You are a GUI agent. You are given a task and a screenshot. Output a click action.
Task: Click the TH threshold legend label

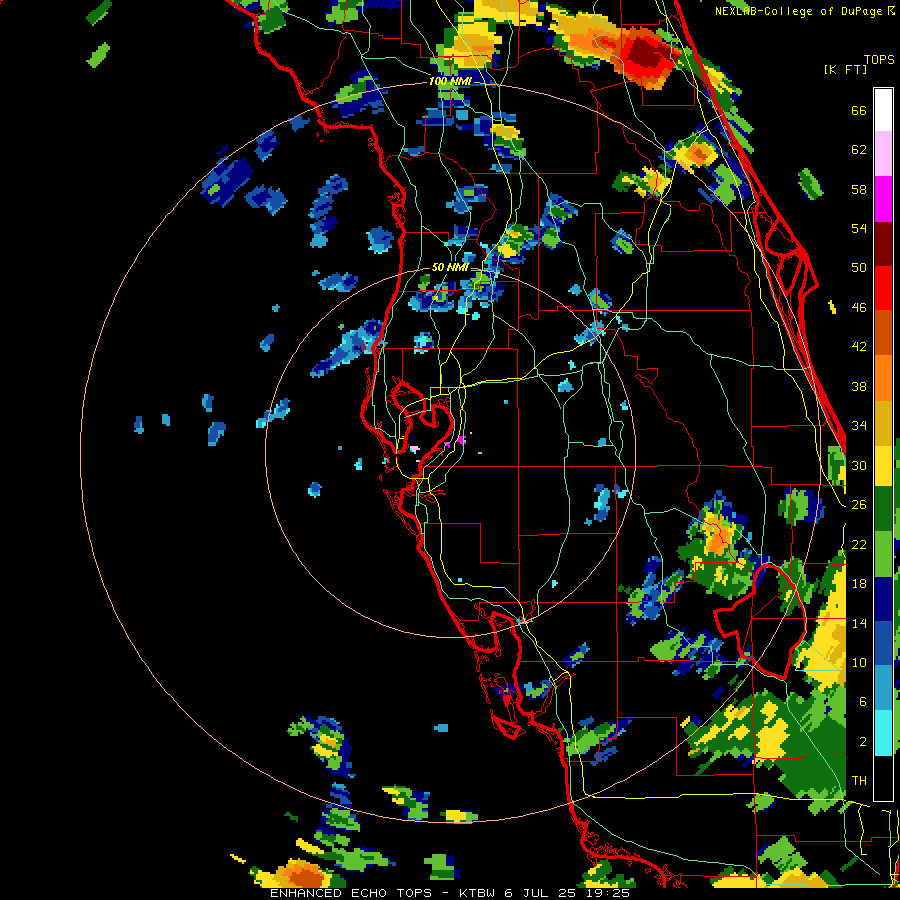click(x=859, y=781)
